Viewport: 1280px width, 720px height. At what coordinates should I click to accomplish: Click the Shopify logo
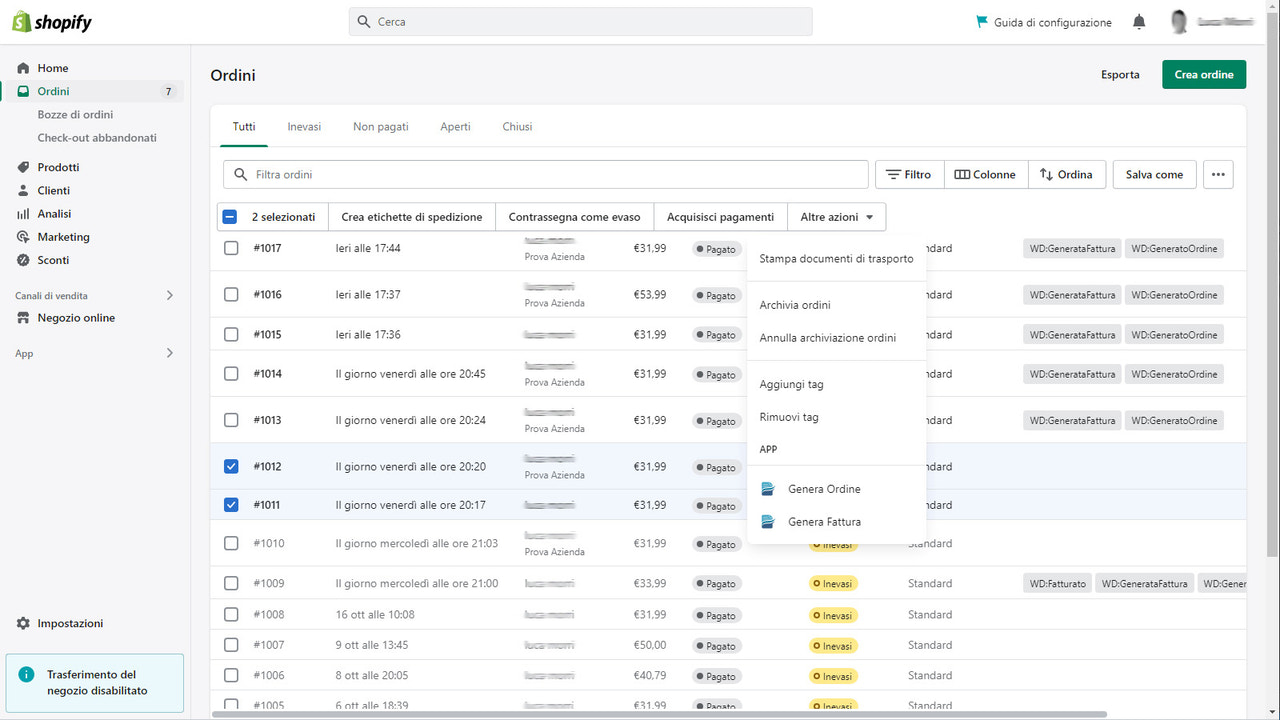coord(52,22)
